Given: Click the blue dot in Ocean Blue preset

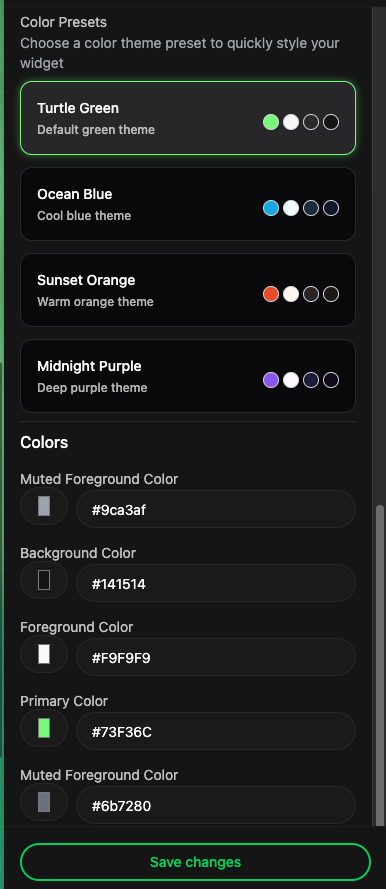Looking at the screenshot, I should (271, 208).
